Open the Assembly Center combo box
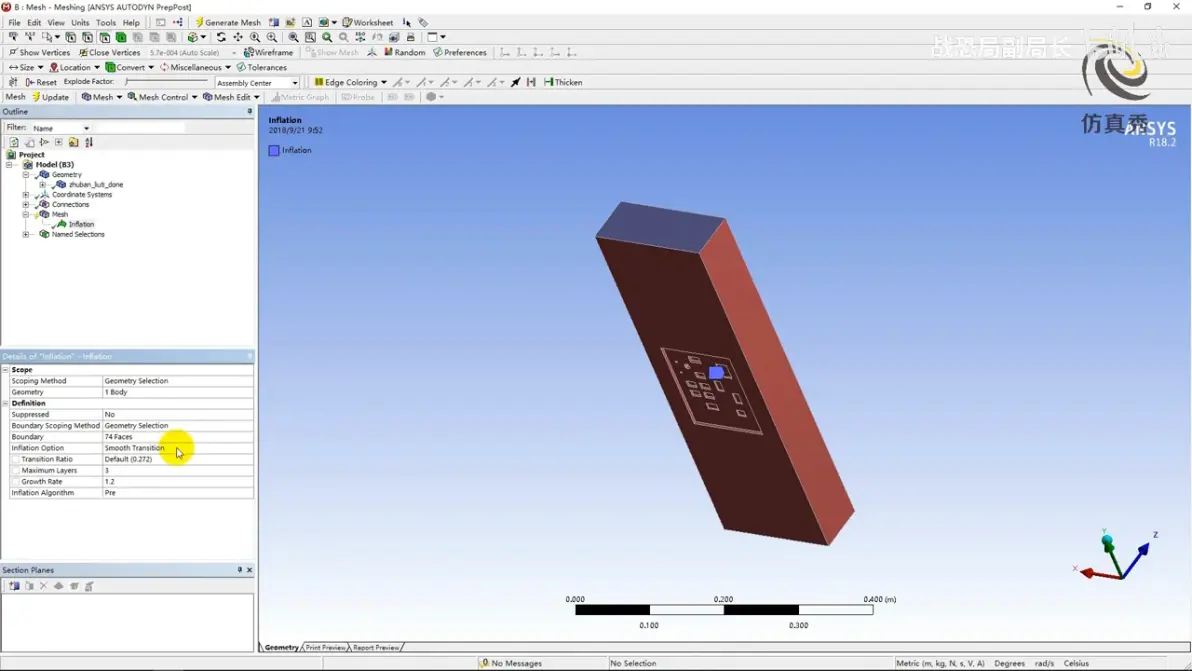The width and height of the screenshot is (1192, 671). (257, 83)
